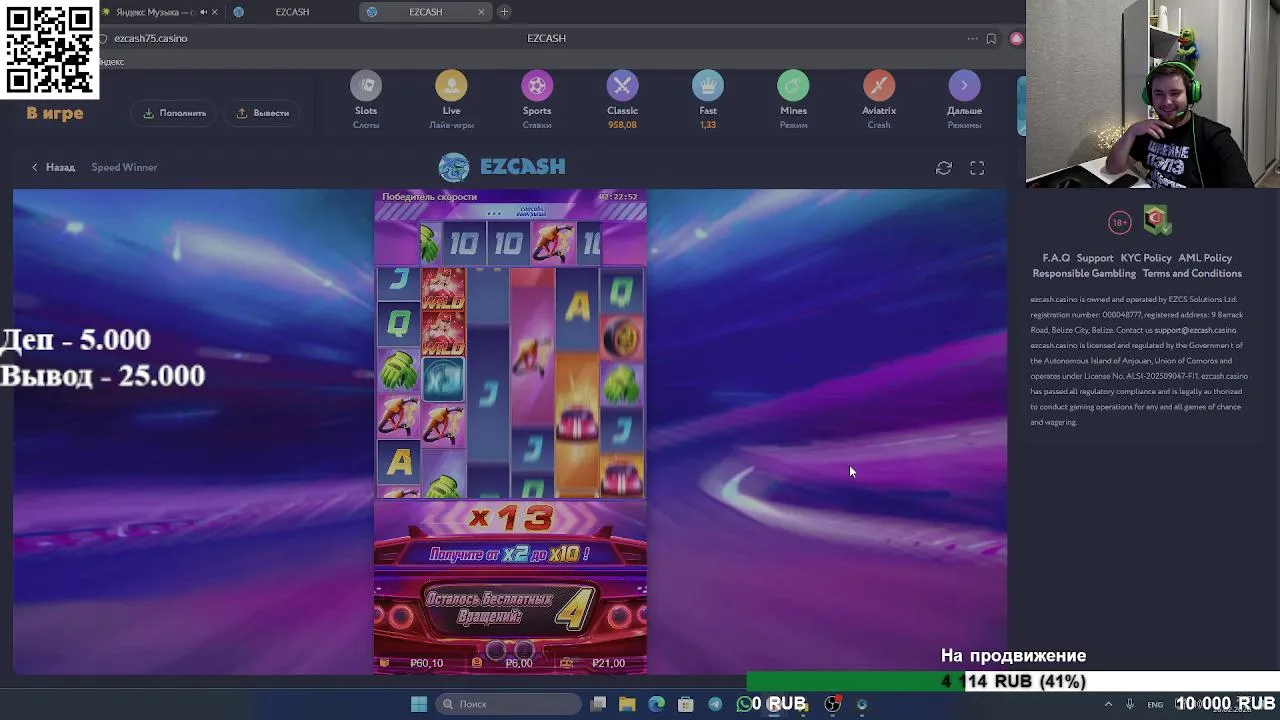Mute the Яндекс Музыка tab audio
Viewport: 1280px width, 720px height.
click(x=203, y=12)
